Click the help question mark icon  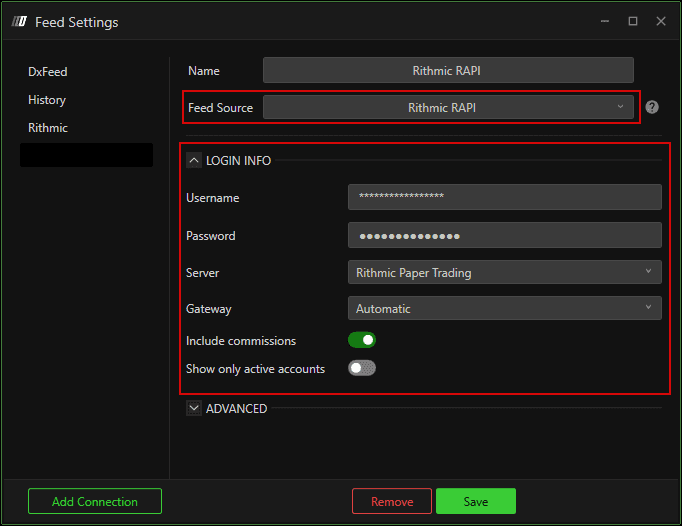point(652,107)
